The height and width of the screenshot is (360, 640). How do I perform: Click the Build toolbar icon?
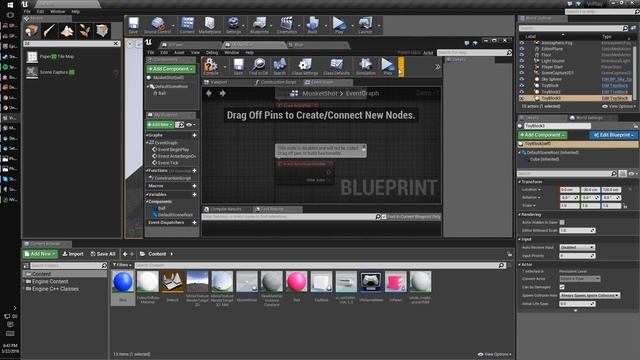coord(312,25)
